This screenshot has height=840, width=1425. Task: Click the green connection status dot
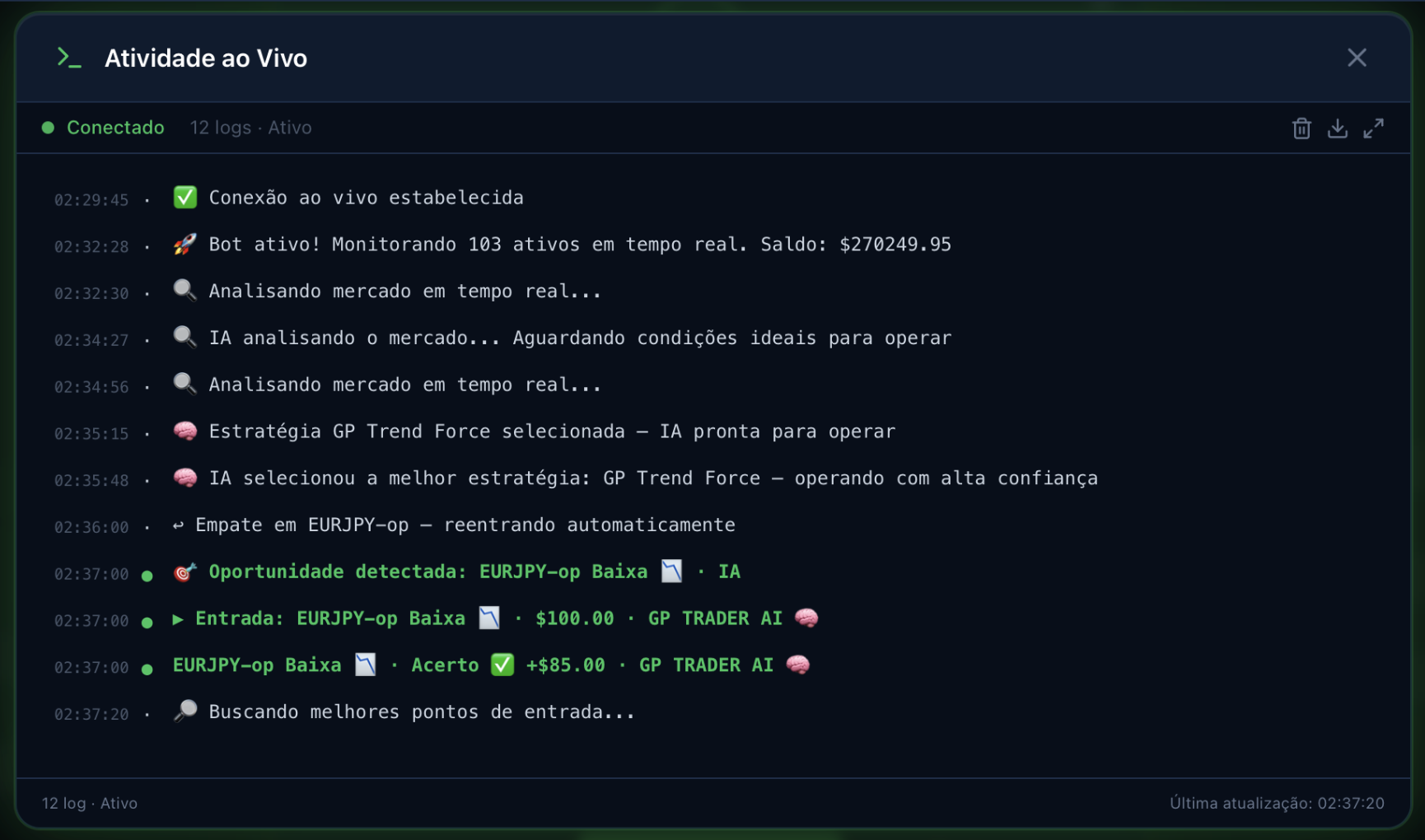click(48, 128)
